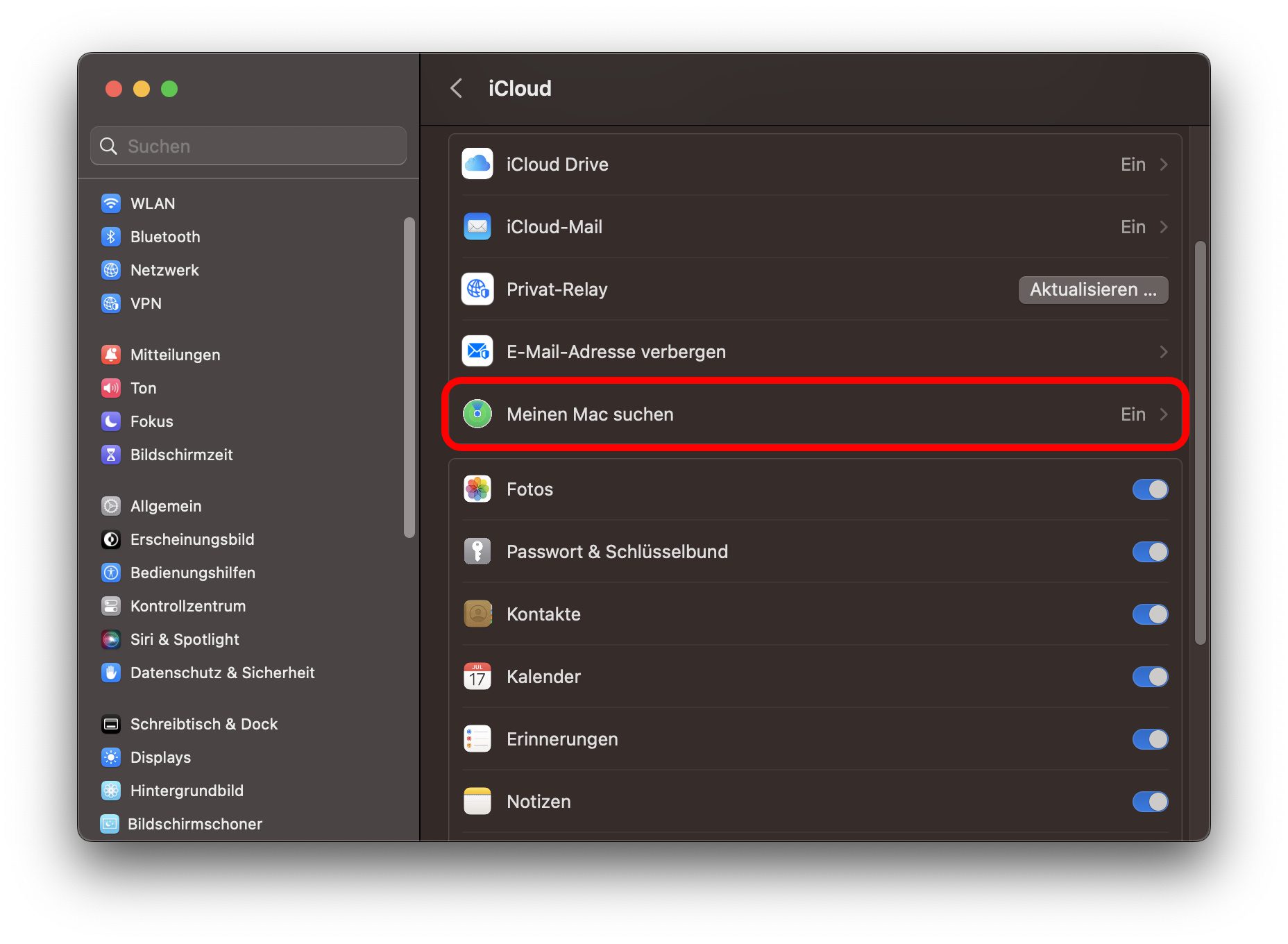
Task: Open E-Mail-Adresse verbergen chevron
Action: pyautogui.click(x=1164, y=352)
